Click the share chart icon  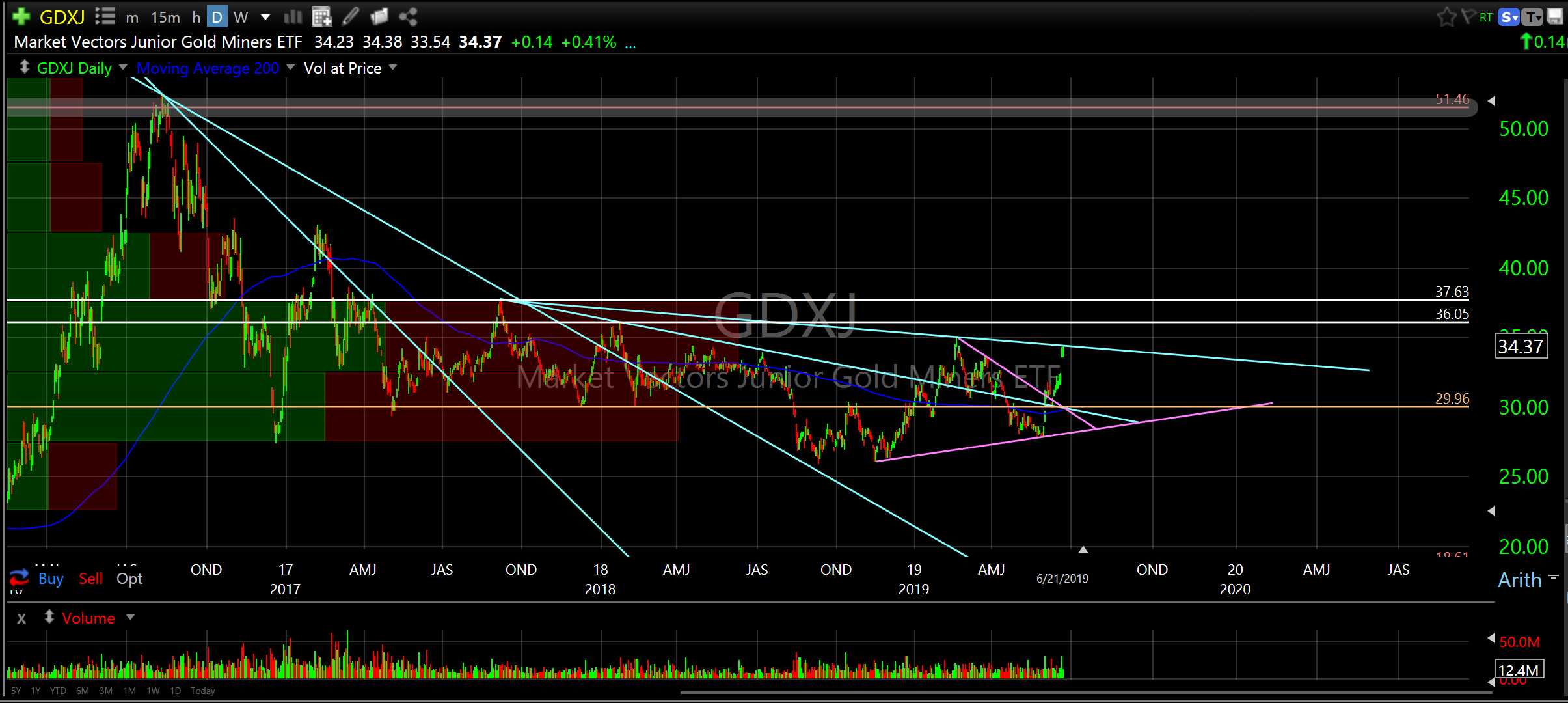(408, 16)
